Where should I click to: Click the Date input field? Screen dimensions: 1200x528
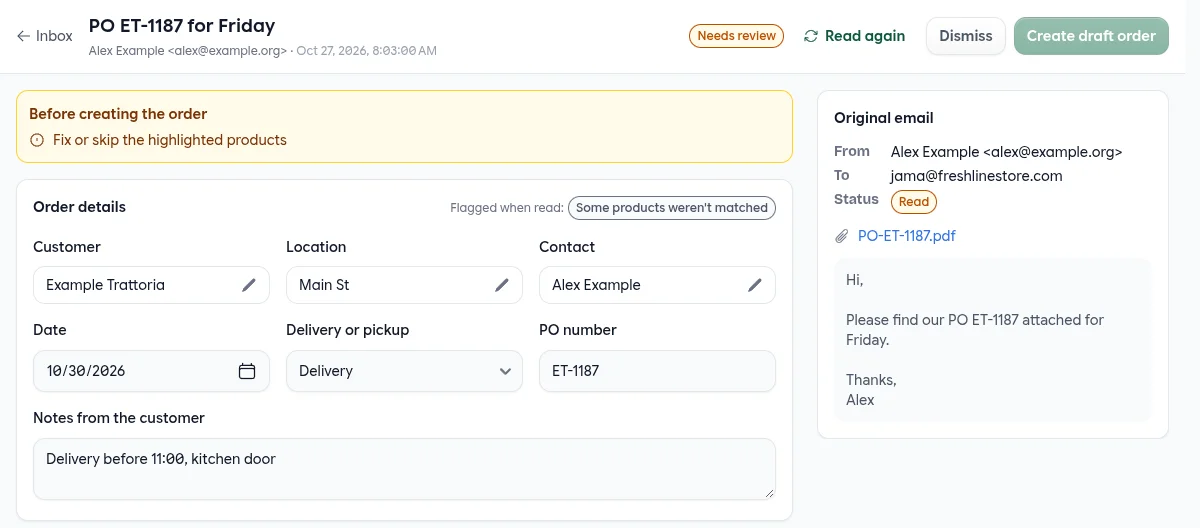click(x=151, y=371)
